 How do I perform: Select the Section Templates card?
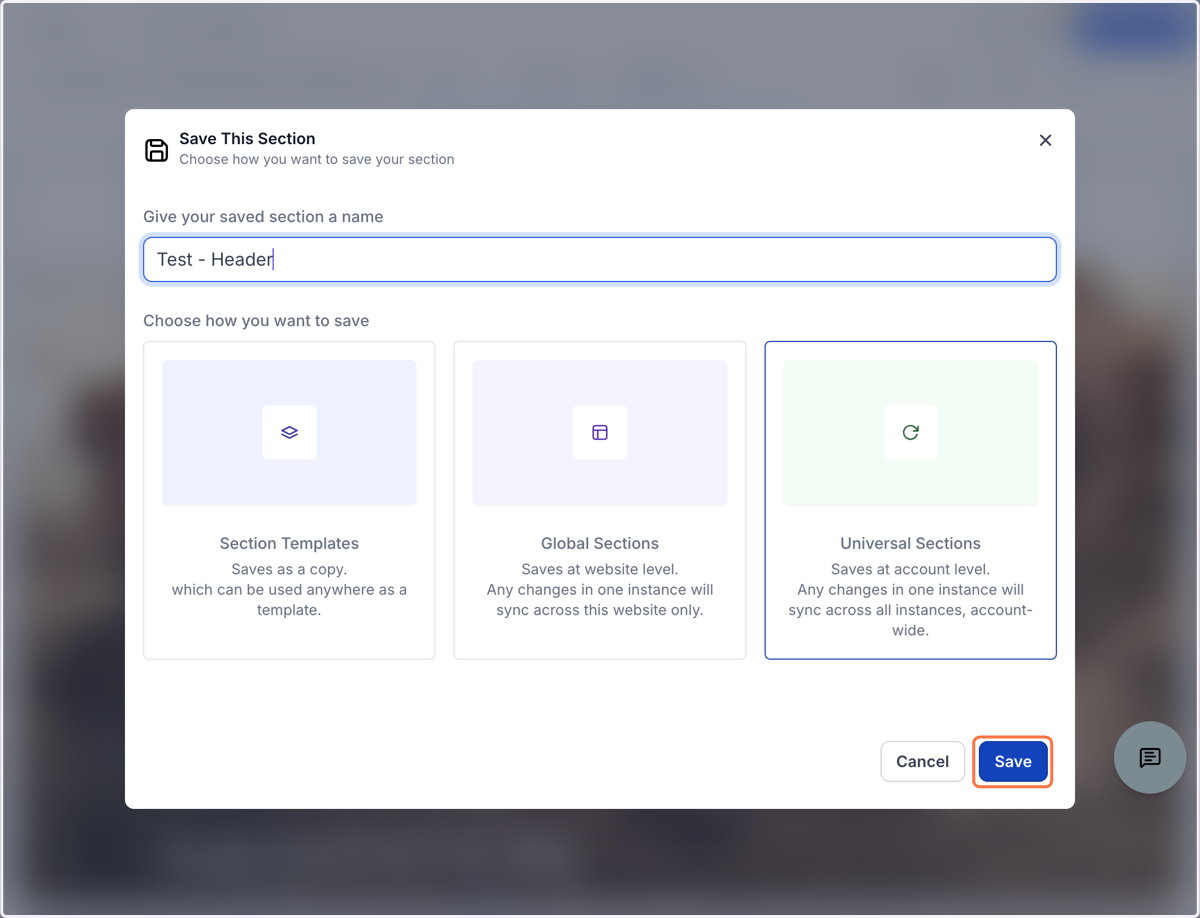point(289,500)
